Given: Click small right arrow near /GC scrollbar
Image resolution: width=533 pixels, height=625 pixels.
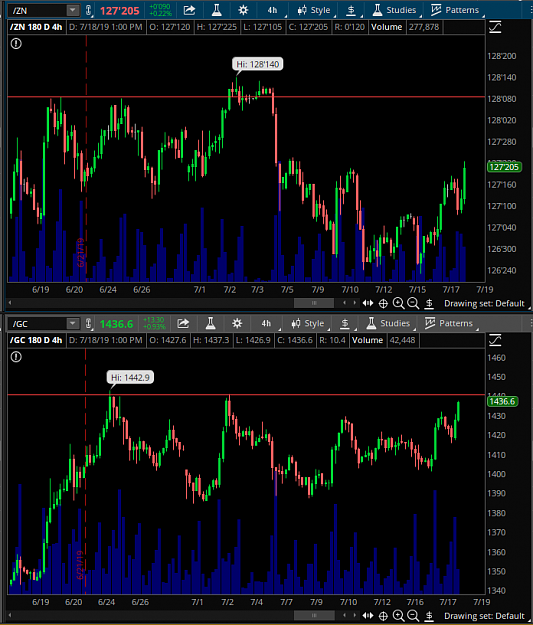Looking at the screenshot, I should coord(355,616).
